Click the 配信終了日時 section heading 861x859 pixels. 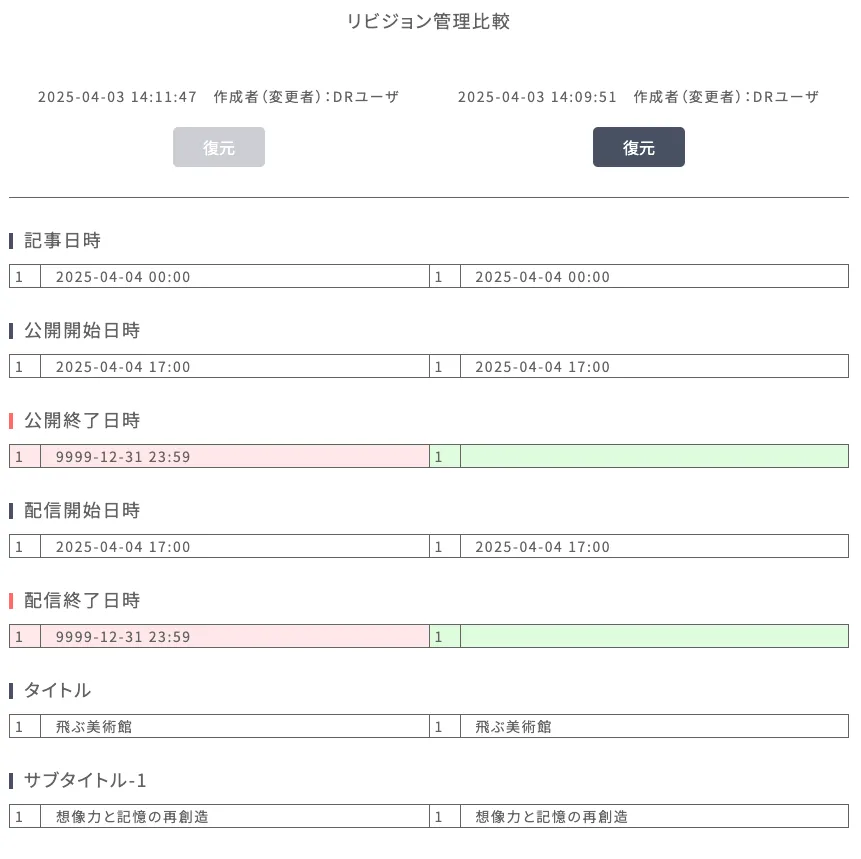(82, 600)
